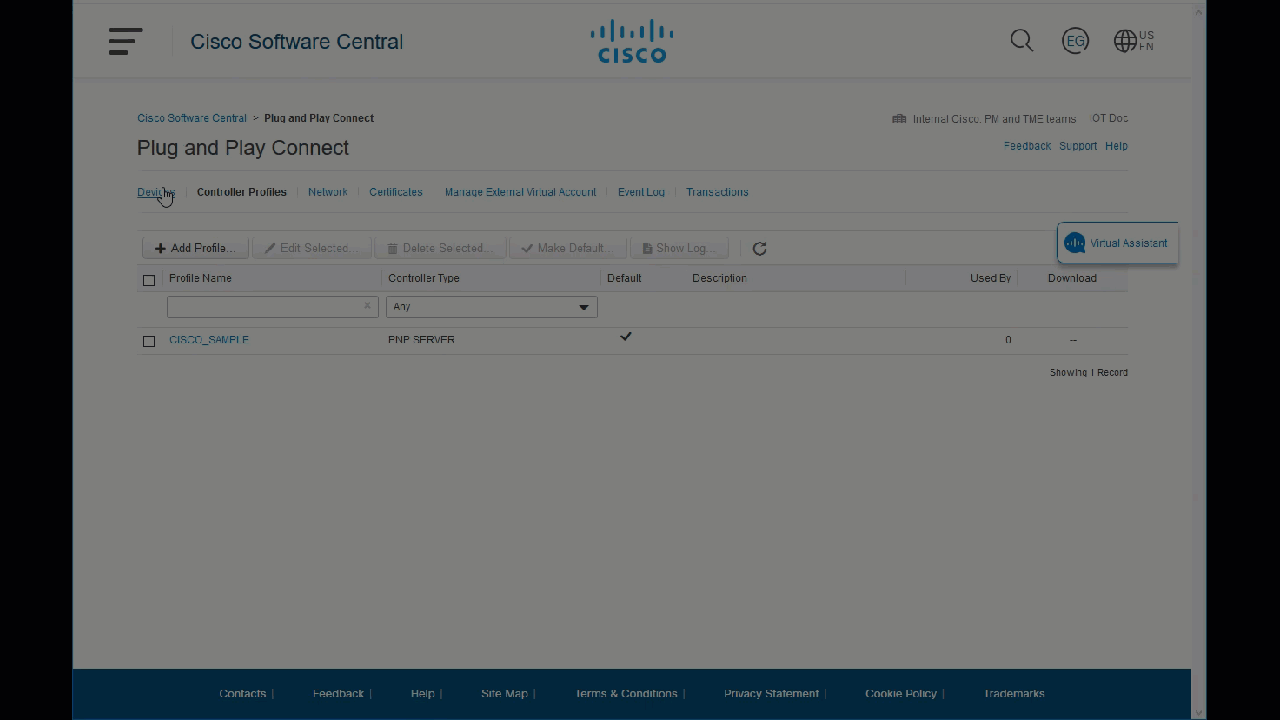Toggle the select-all profiles checkbox
This screenshot has height=720, width=1280.
149,280
